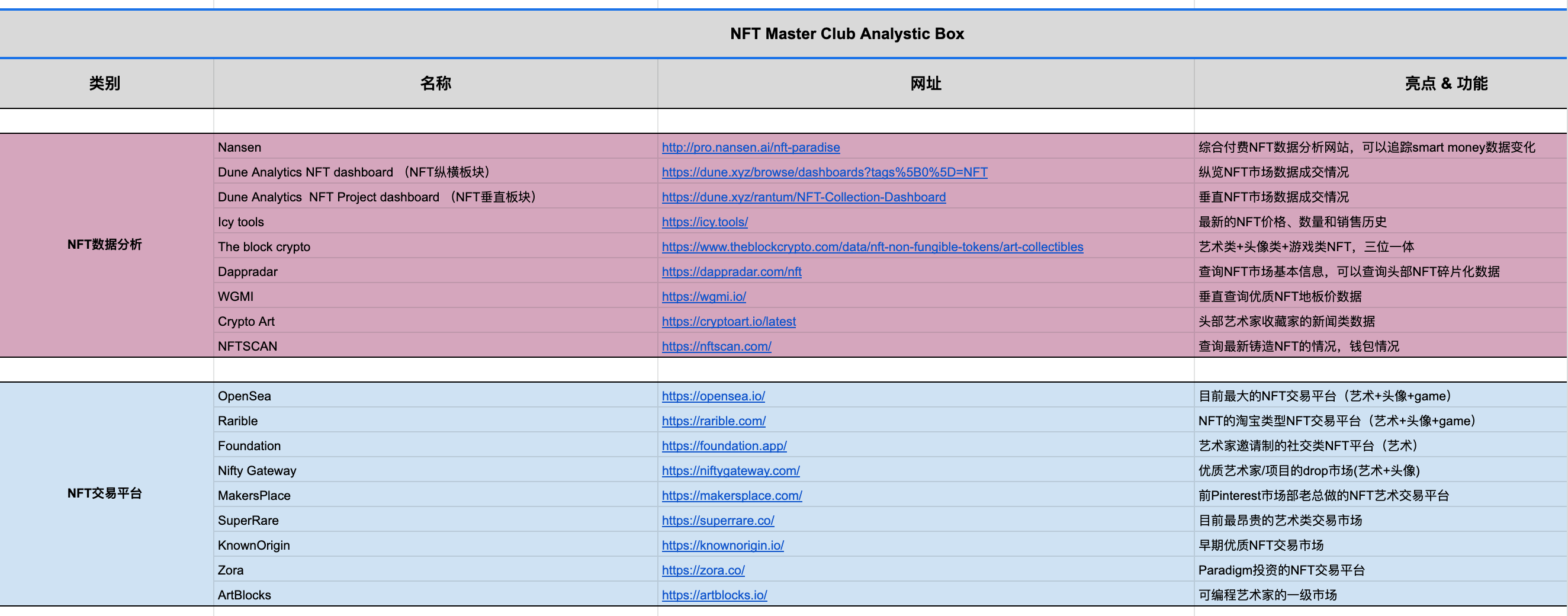The height and width of the screenshot is (616, 1568).
Task: Open the Dappradar NFT link
Action: click(731, 271)
